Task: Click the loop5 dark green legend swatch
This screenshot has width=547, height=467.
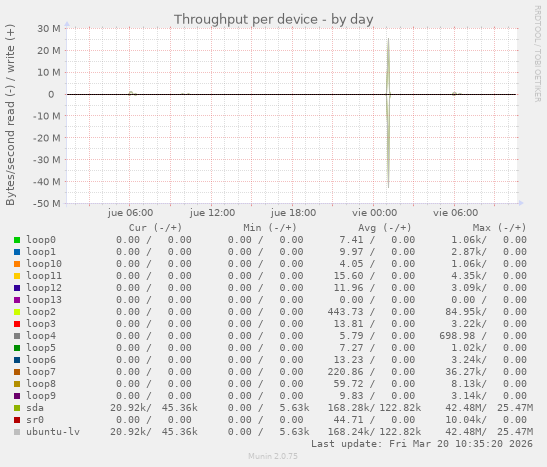Action: pyautogui.click(x=17, y=348)
